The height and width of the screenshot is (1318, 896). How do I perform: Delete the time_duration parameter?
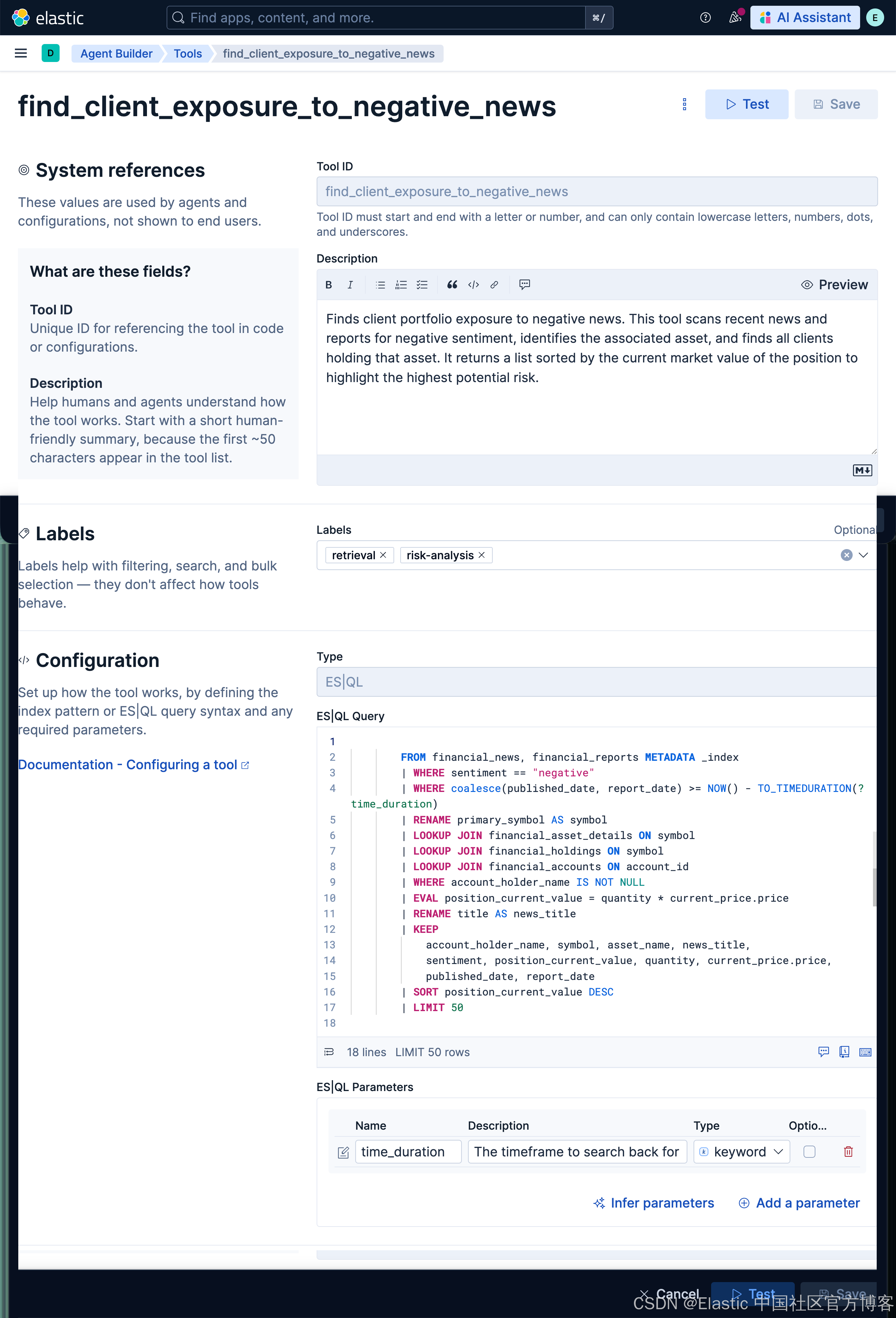tap(848, 1151)
